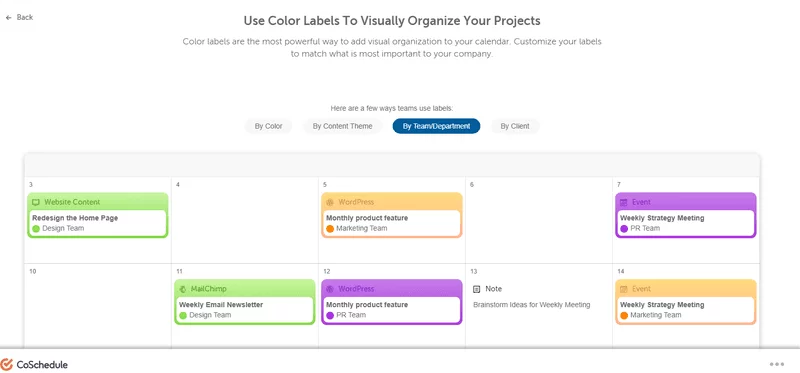
Task: Open the Redesign the Home Page project
Action: (x=75, y=218)
